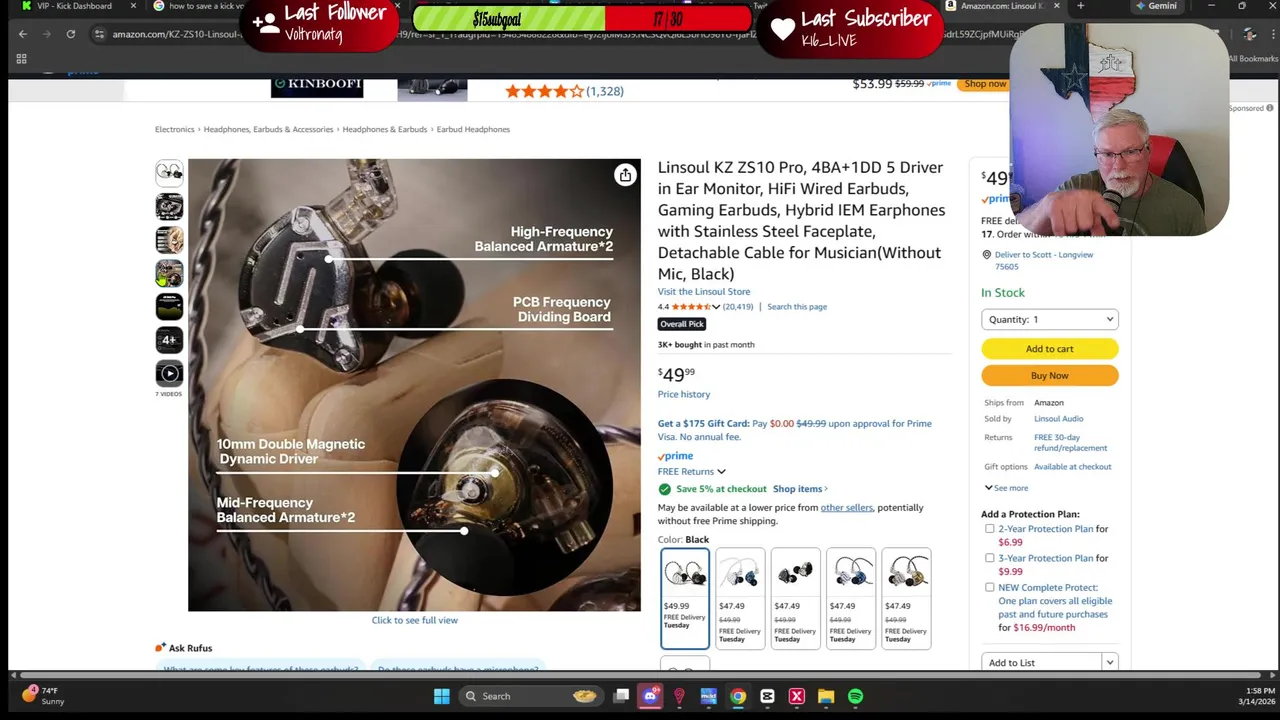This screenshot has width=1280, height=720.
Task: Click the main product image
Action: (414, 385)
